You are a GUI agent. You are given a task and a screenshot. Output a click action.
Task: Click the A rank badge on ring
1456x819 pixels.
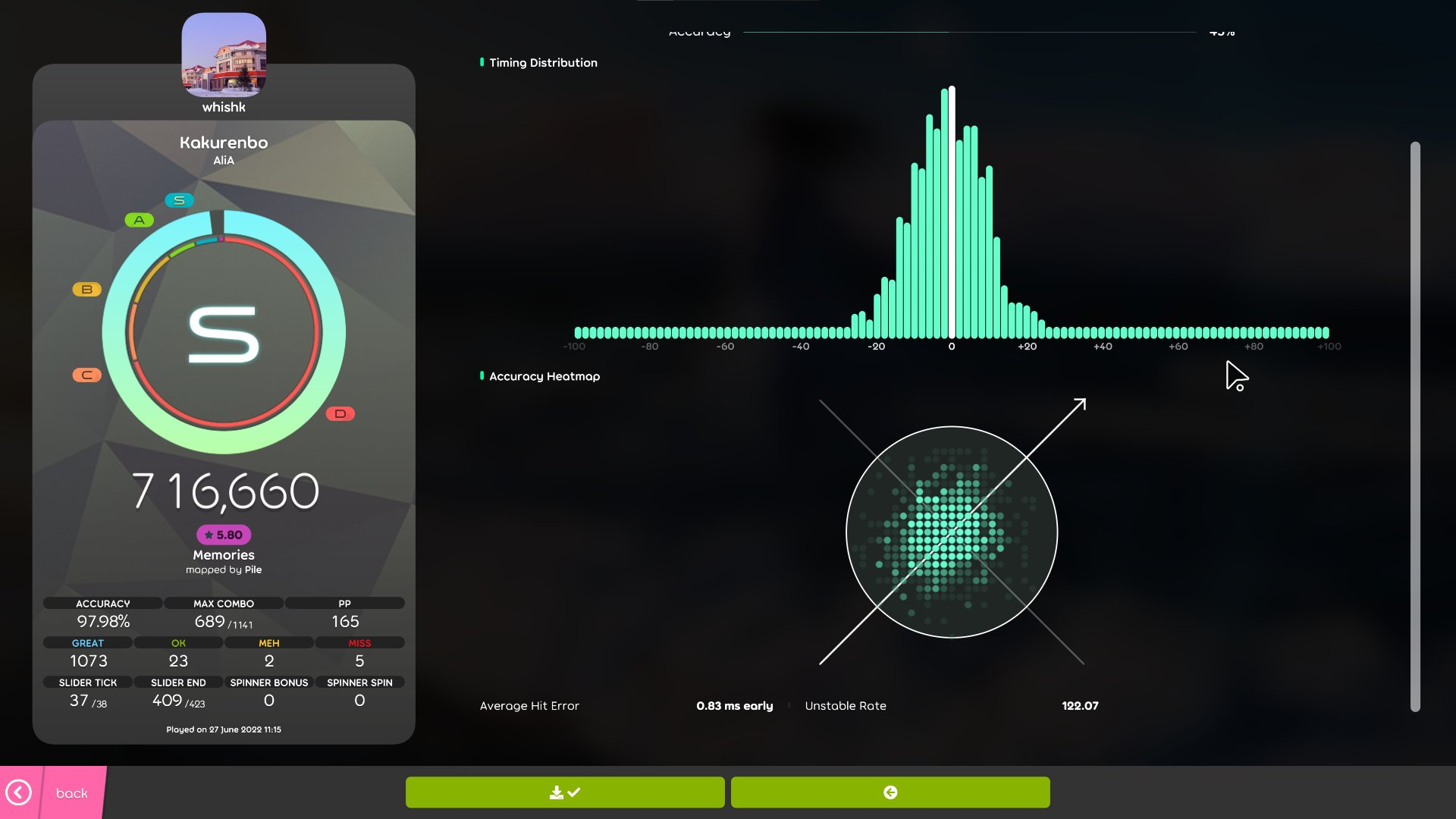click(x=140, y=220)
